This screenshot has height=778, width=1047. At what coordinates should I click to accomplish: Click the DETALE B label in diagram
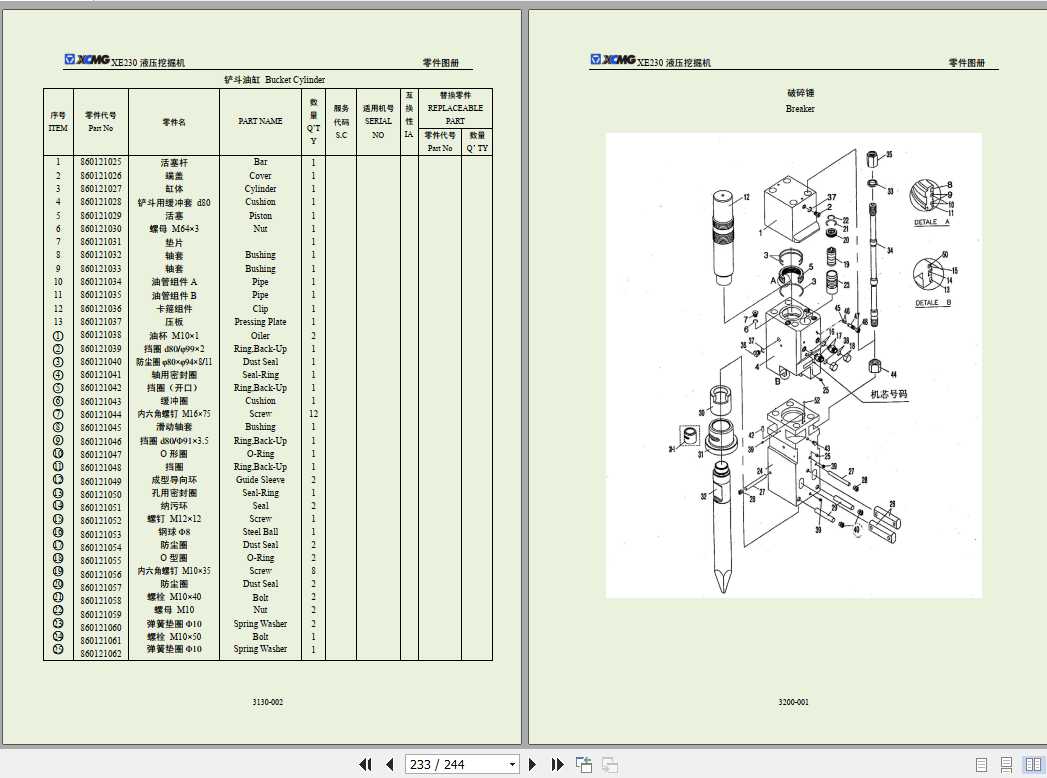point(933,303)
